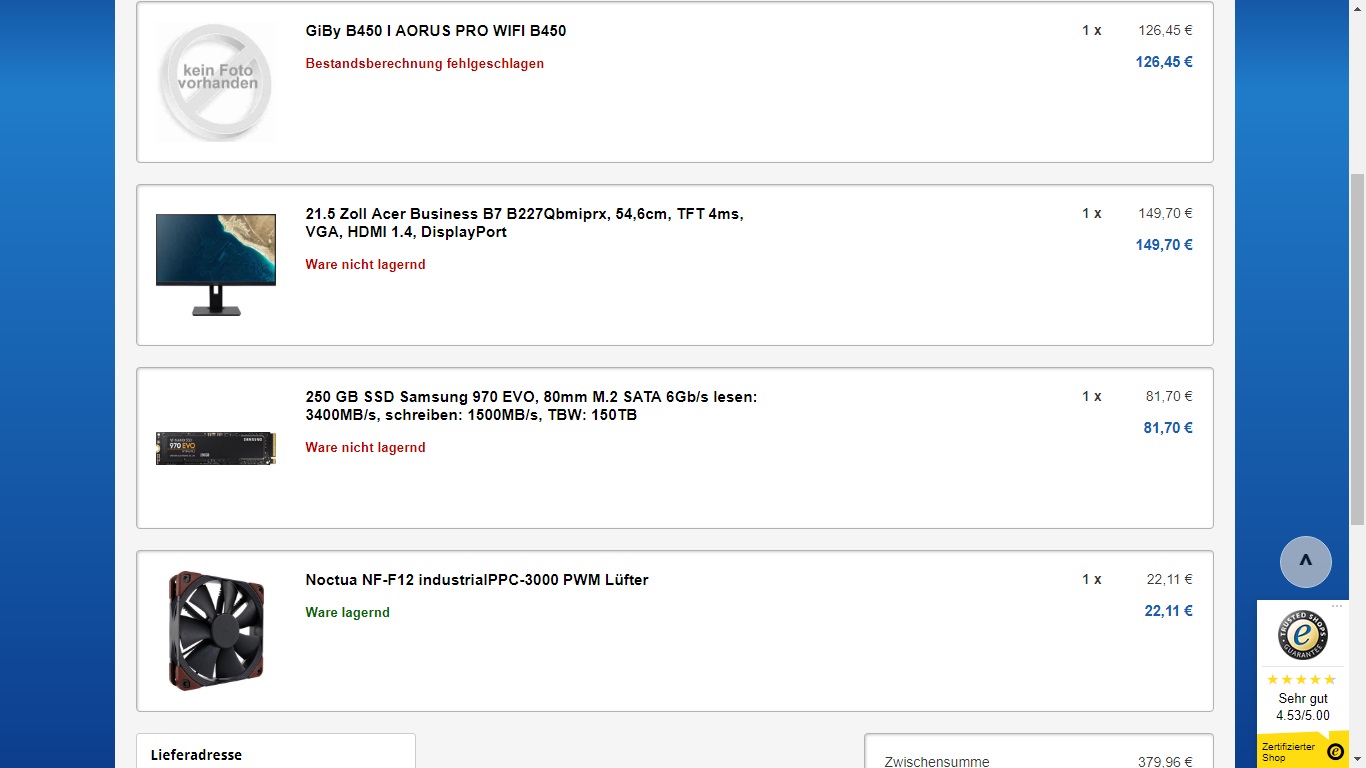Viewport: 1366px width, 768px height.
Task: Click the blue total price 81,70 €
Action: pyautogui.click(x=1168, y=428)
